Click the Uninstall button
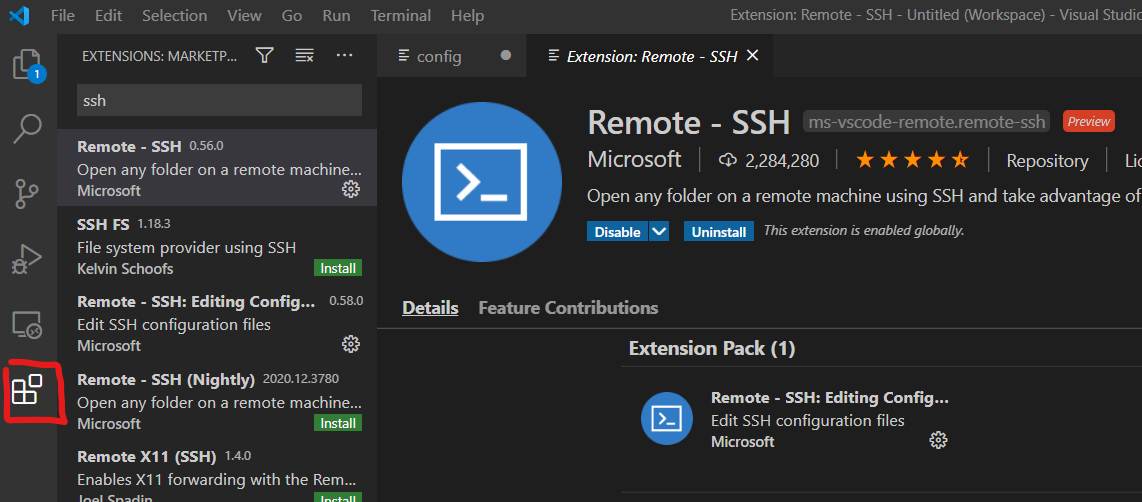This screenshot has width=1142, height=502. click(719, 232)
